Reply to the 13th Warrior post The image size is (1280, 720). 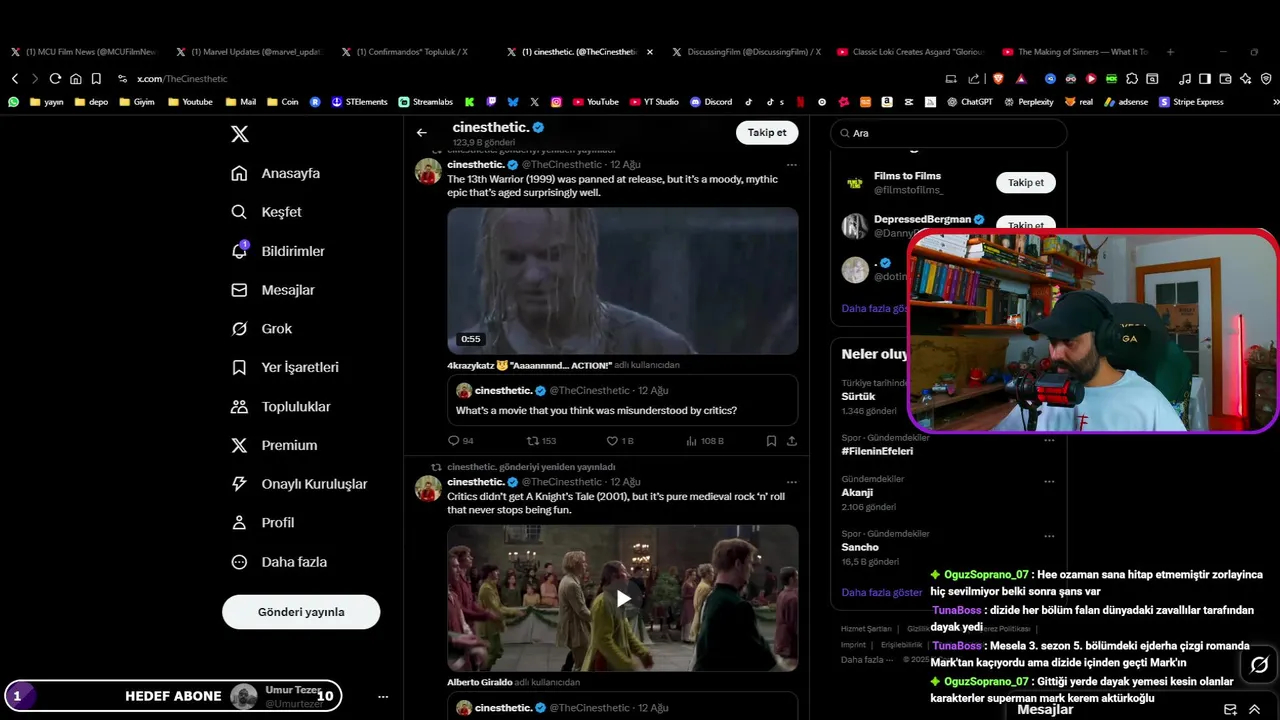461,441
